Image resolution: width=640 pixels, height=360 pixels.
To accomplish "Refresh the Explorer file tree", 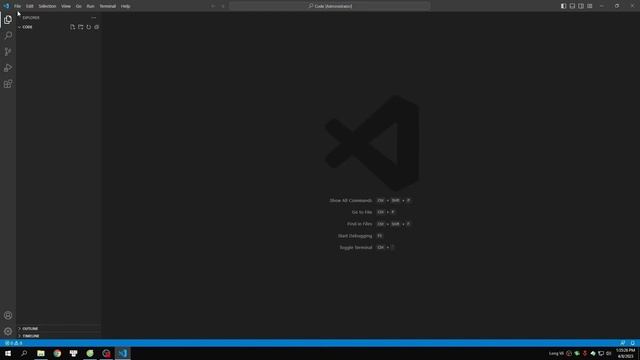I will (89, 27).
